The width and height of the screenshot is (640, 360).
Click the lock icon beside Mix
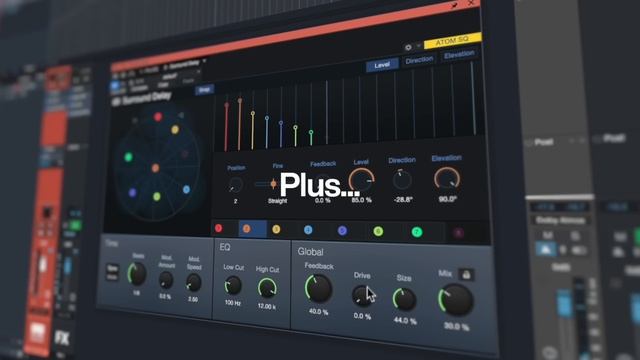tap(466, 275)
